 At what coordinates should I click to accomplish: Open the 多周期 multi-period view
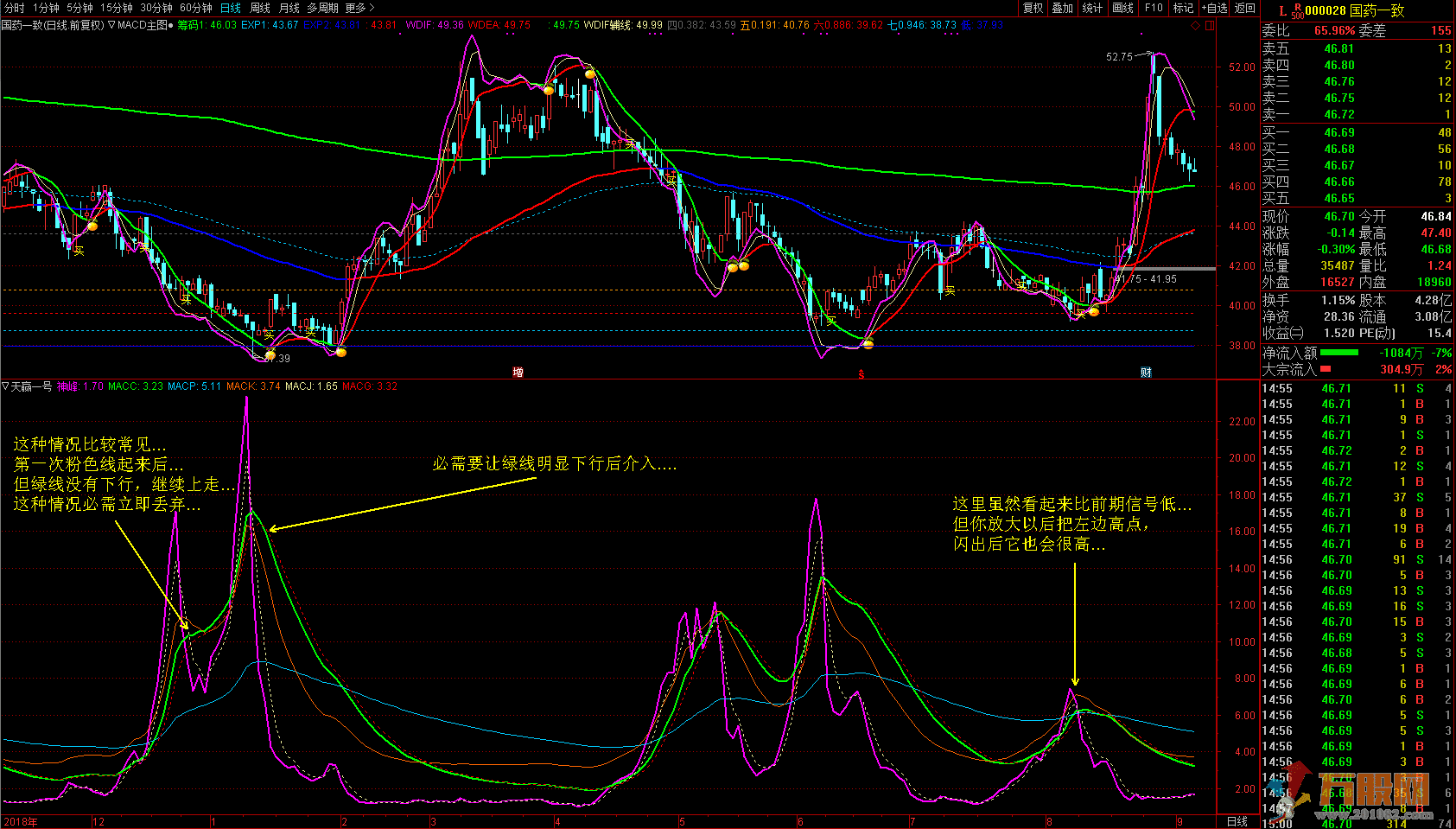coord(323,8)
